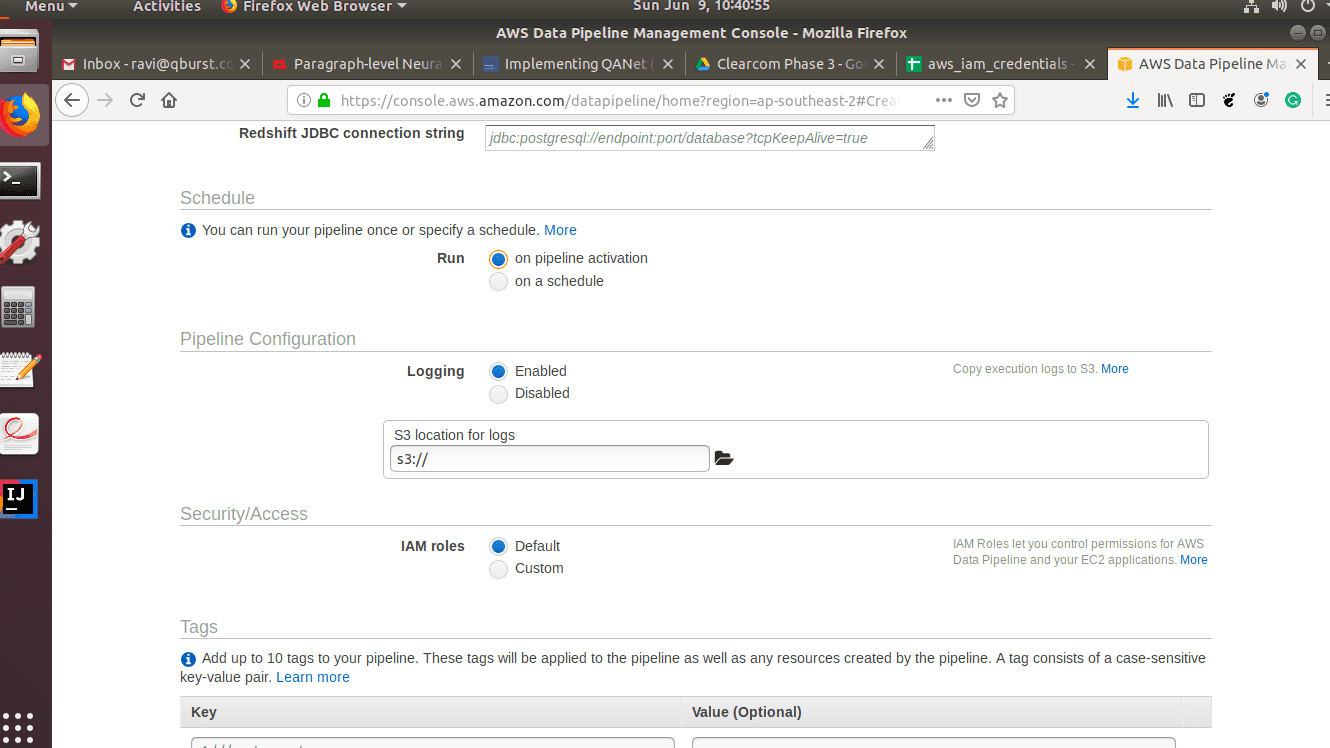Click the forward navigation arrow
The width and height of the screenshot is (1330, 748).
tap(105, 100)
